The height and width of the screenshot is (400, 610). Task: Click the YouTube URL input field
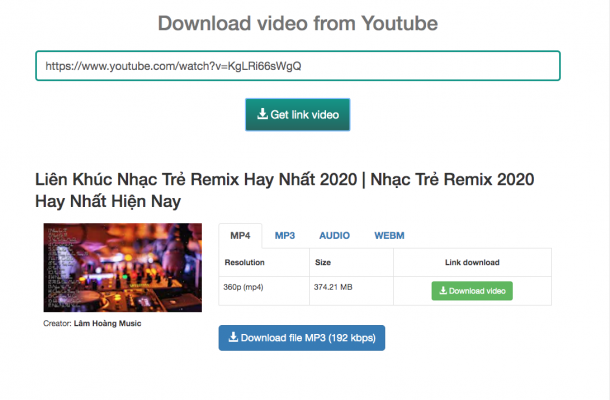point(297,66)
